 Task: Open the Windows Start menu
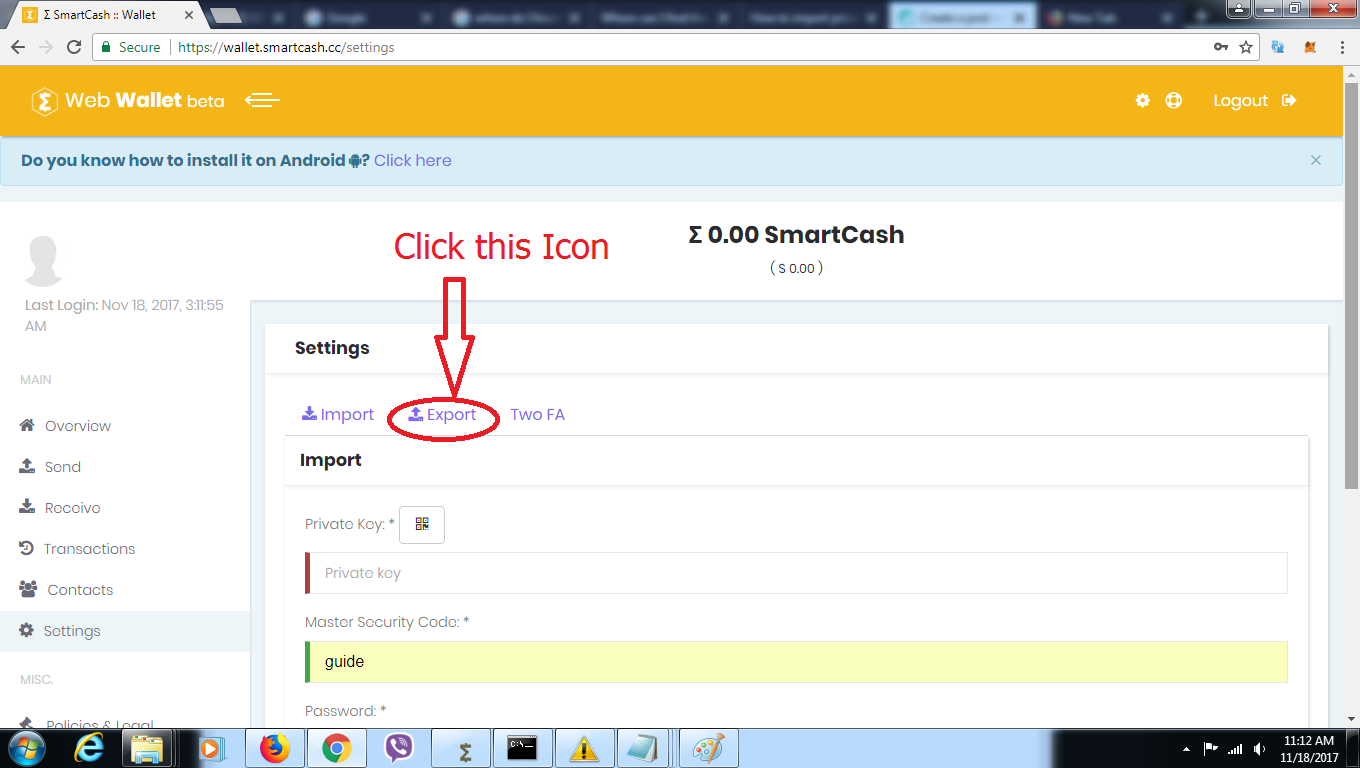coord(27,748)
